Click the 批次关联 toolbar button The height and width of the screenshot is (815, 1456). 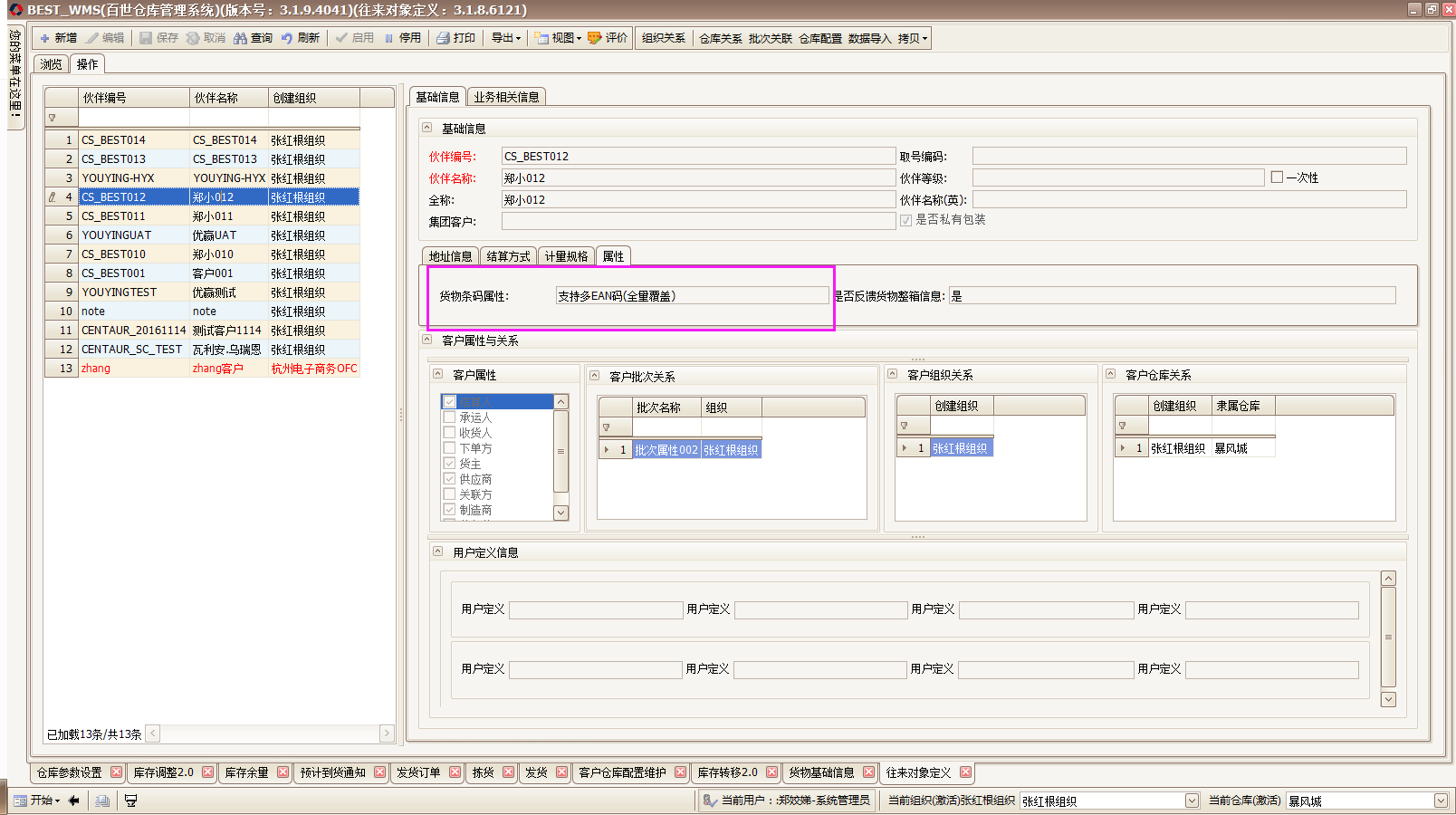pos(771,38)
